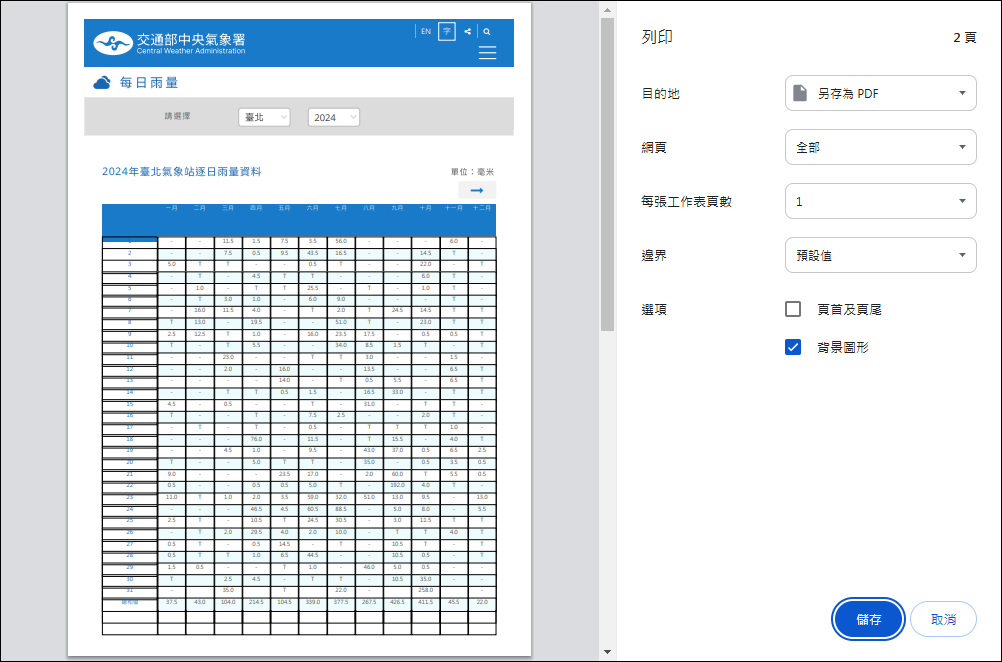This screenshot has width=1002, height=662.
Task: Open the 每張工作表頁數 dropdown
Action: click(x=880, y=200)
